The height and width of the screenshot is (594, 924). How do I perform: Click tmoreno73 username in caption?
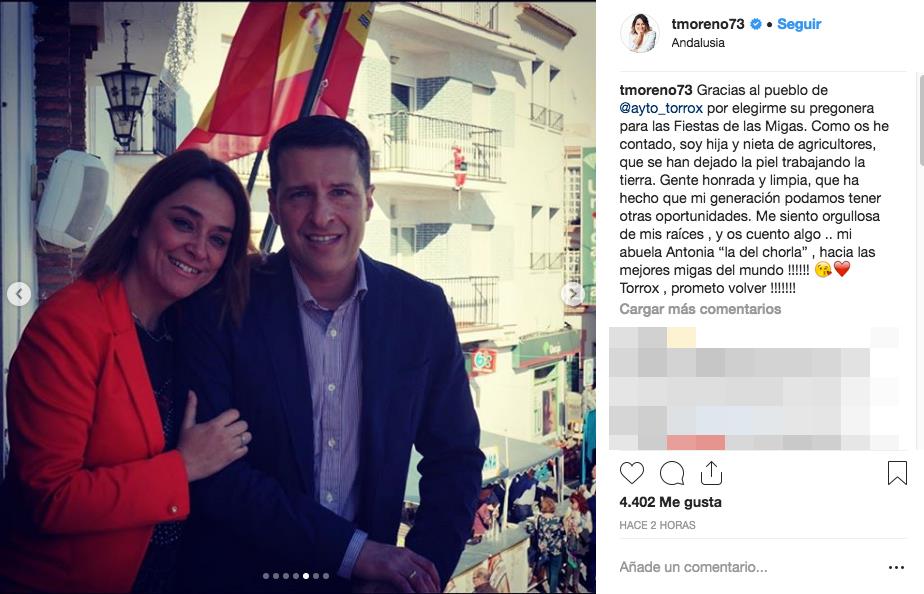[656, 90]
